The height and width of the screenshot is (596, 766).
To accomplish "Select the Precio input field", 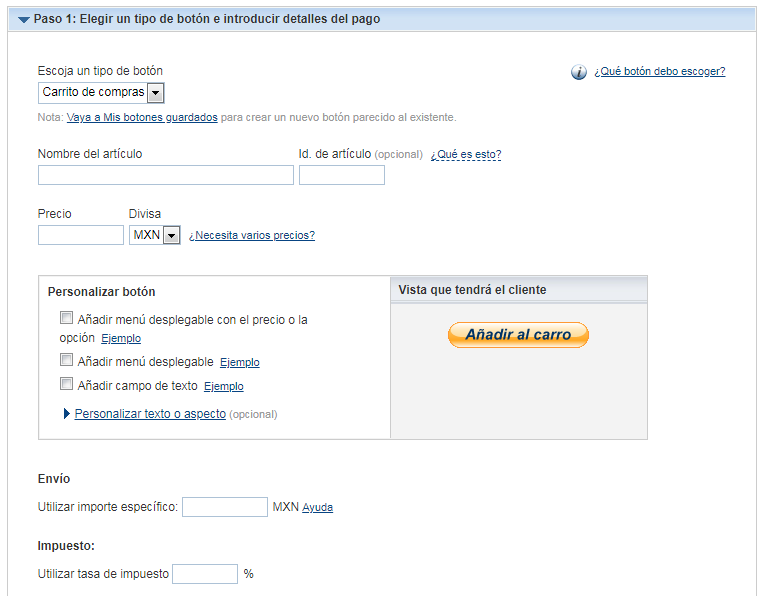I will [81, 235].
